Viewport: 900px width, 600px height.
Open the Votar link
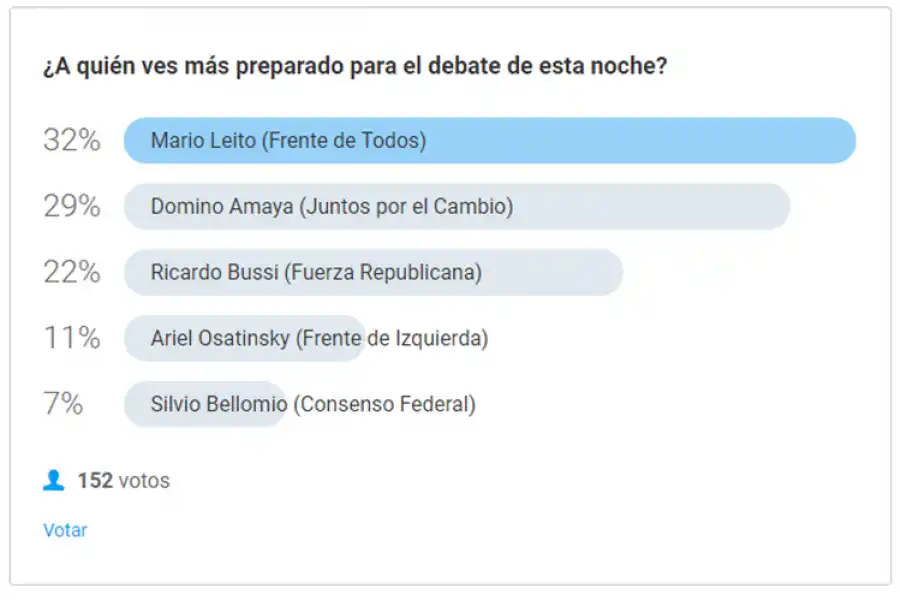(x=65, y=530)
